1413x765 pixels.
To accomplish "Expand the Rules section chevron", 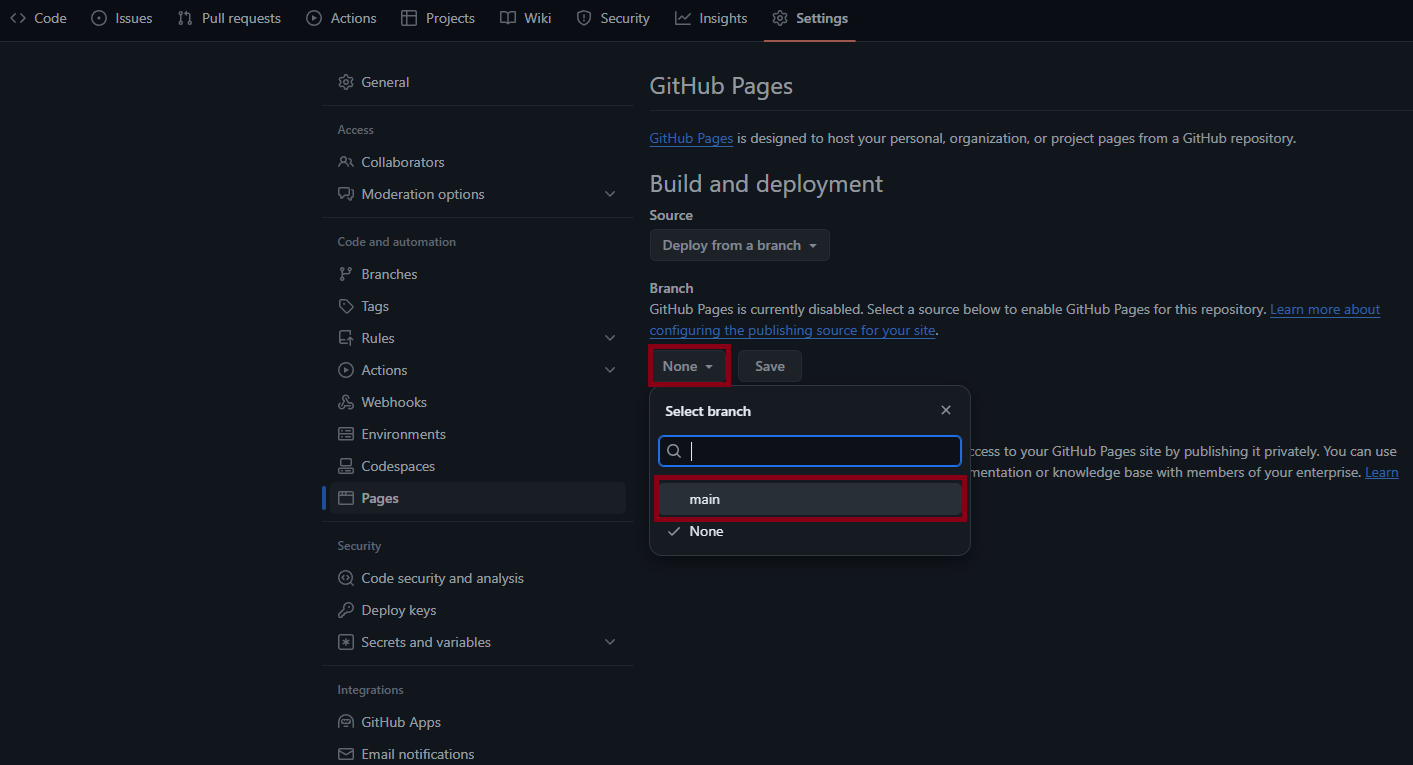I will point(610,338).
